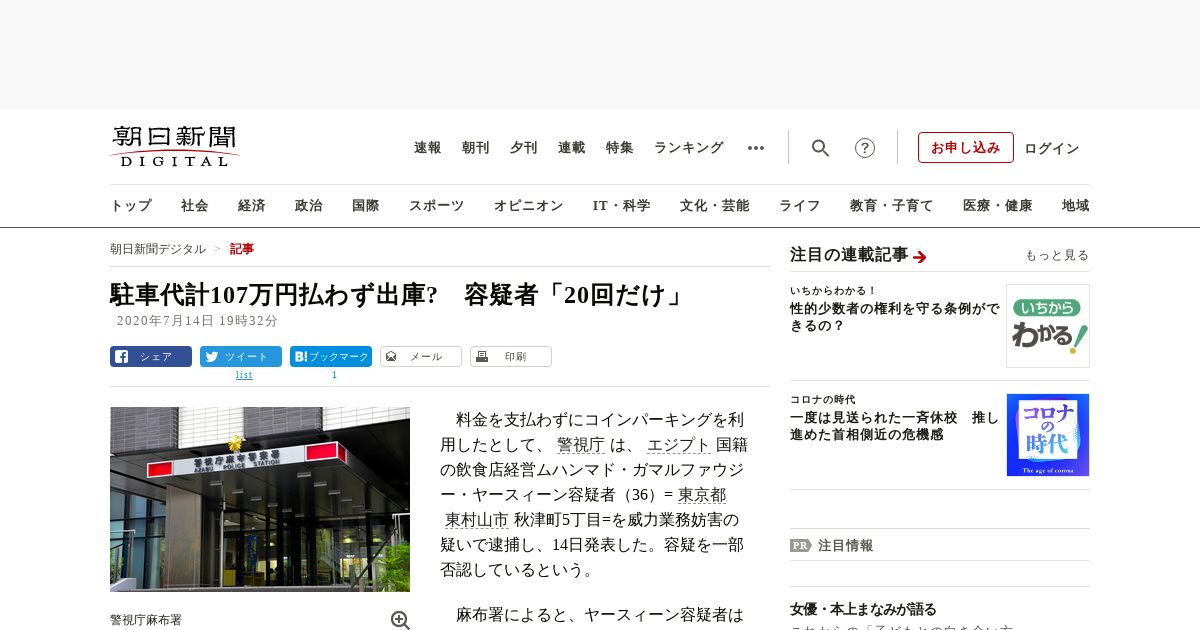Select the 社会 category tab
The width and height of the screenshot is (1200, 630).
195,206
